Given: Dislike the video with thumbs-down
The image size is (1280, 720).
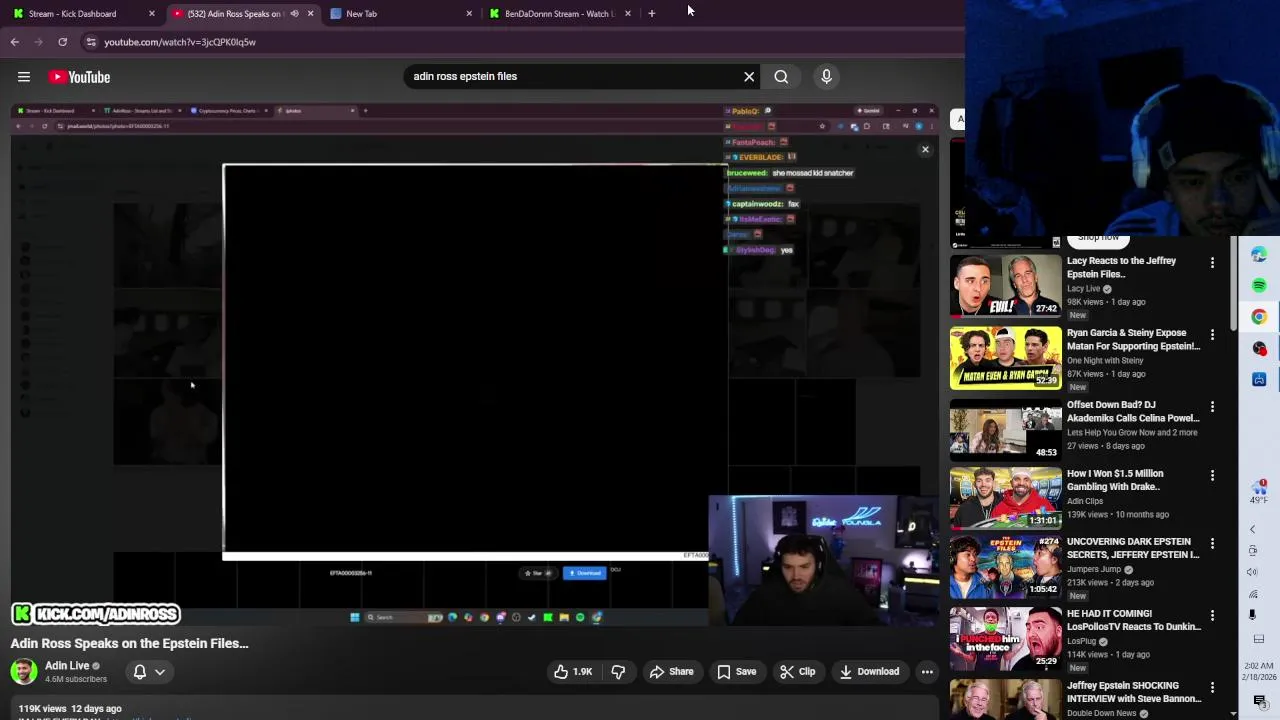Looking at the screenshot, I should pyautogui.click(x=618, y=672).
